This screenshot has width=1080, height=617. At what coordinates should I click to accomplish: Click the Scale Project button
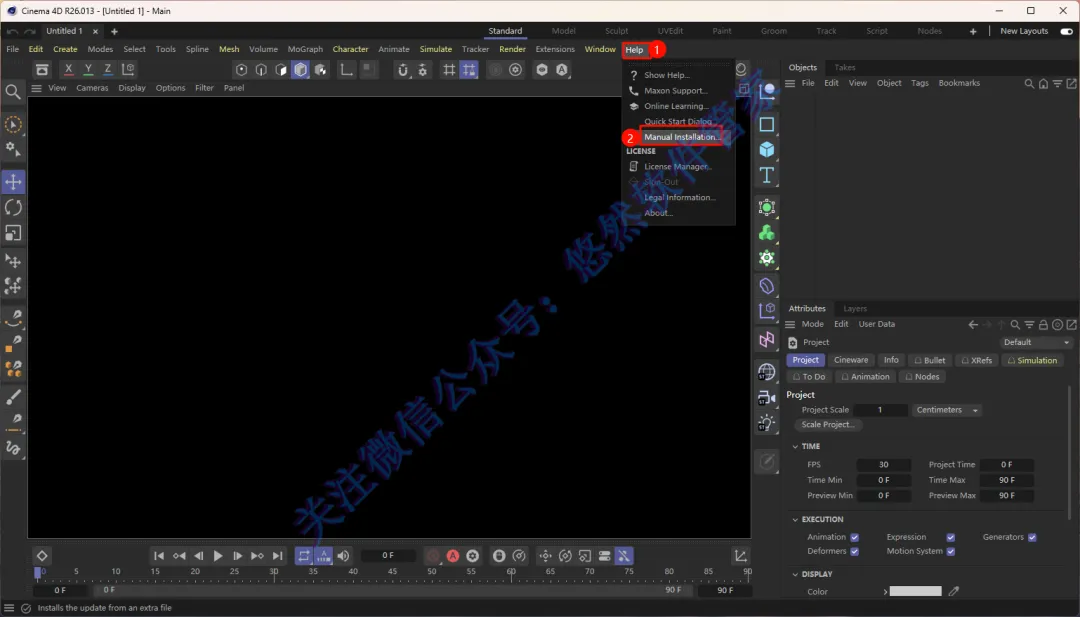coord(828,425)
